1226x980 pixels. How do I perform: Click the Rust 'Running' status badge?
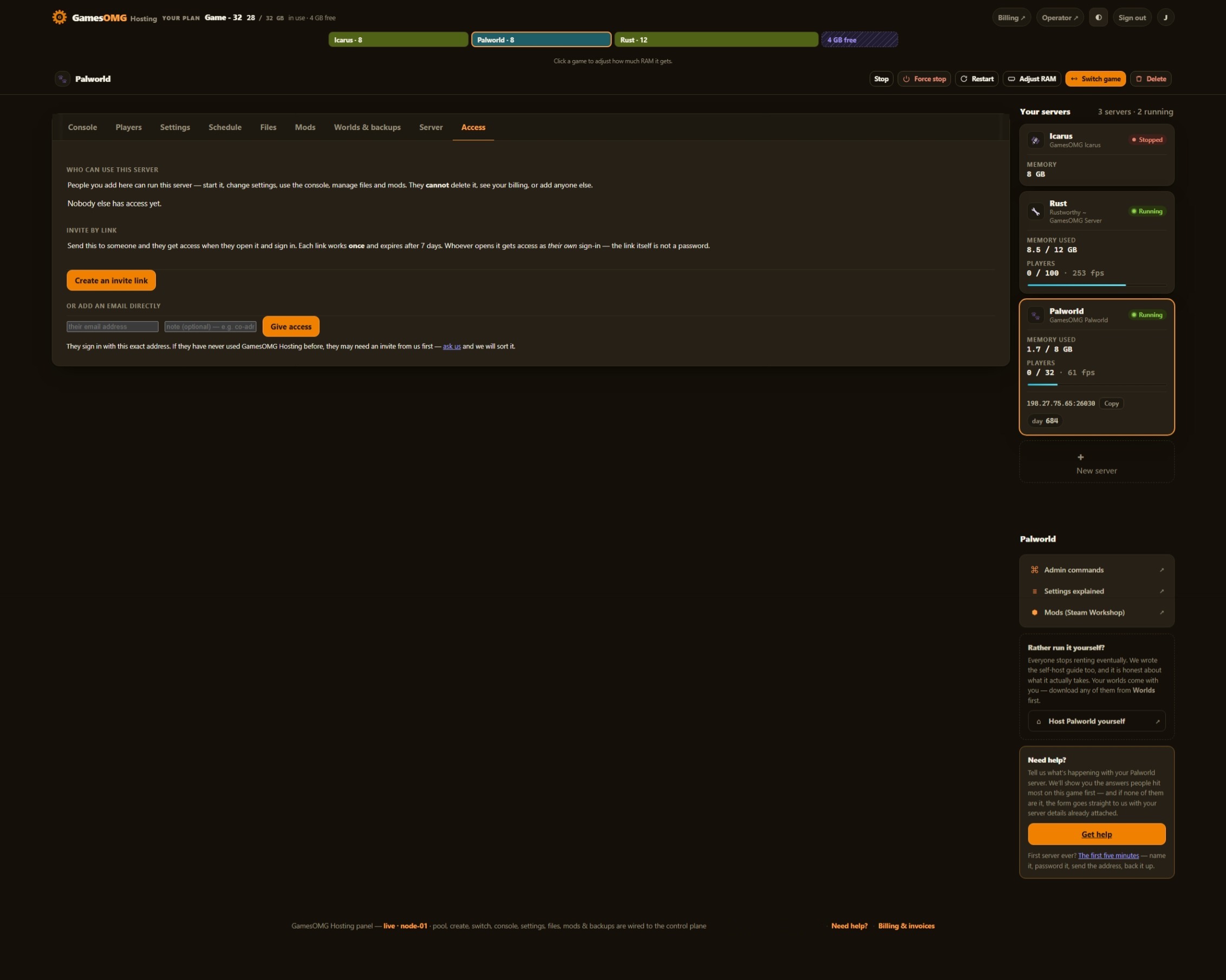(x=1147, y=212)
